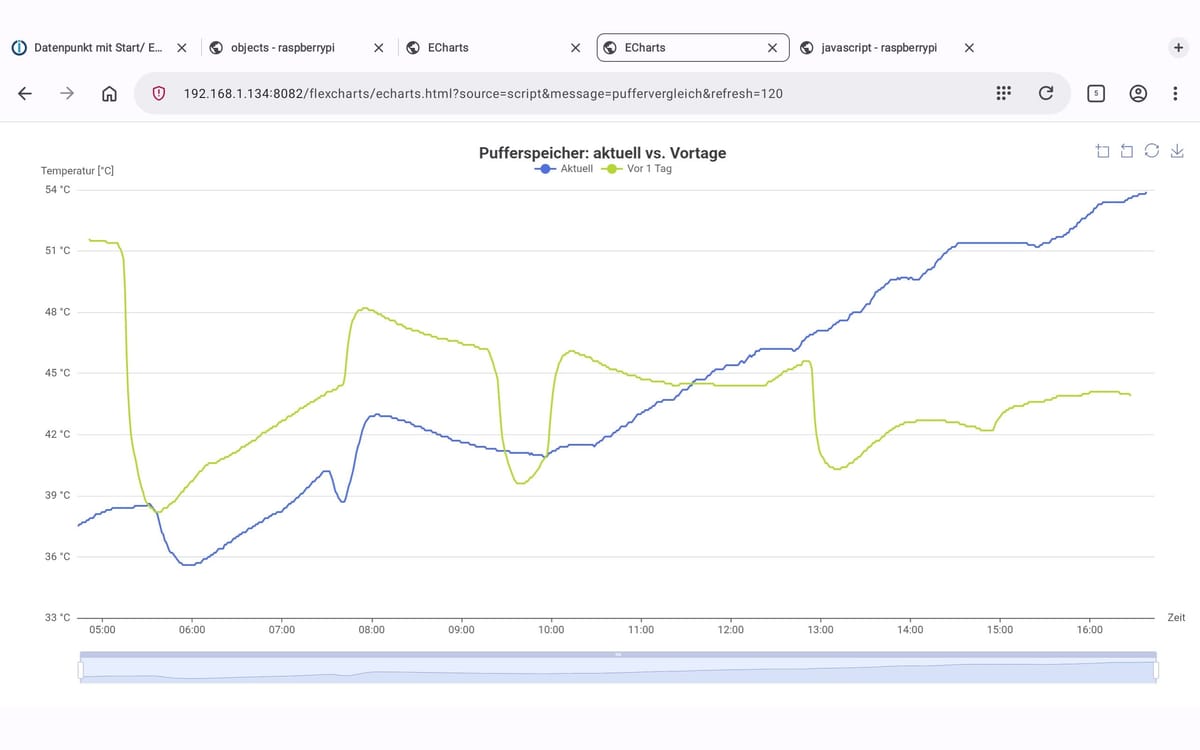This screenshot has width=1200, height=750.
Task: Switch to the 'objects - raspberrypi' tab
Action: 283,47
